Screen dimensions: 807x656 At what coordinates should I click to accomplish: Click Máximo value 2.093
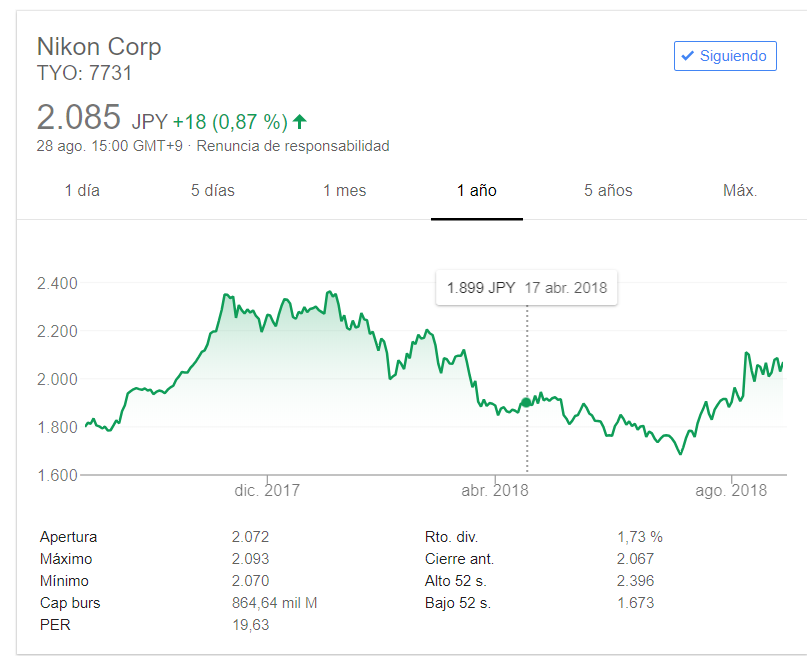(250, 559)
